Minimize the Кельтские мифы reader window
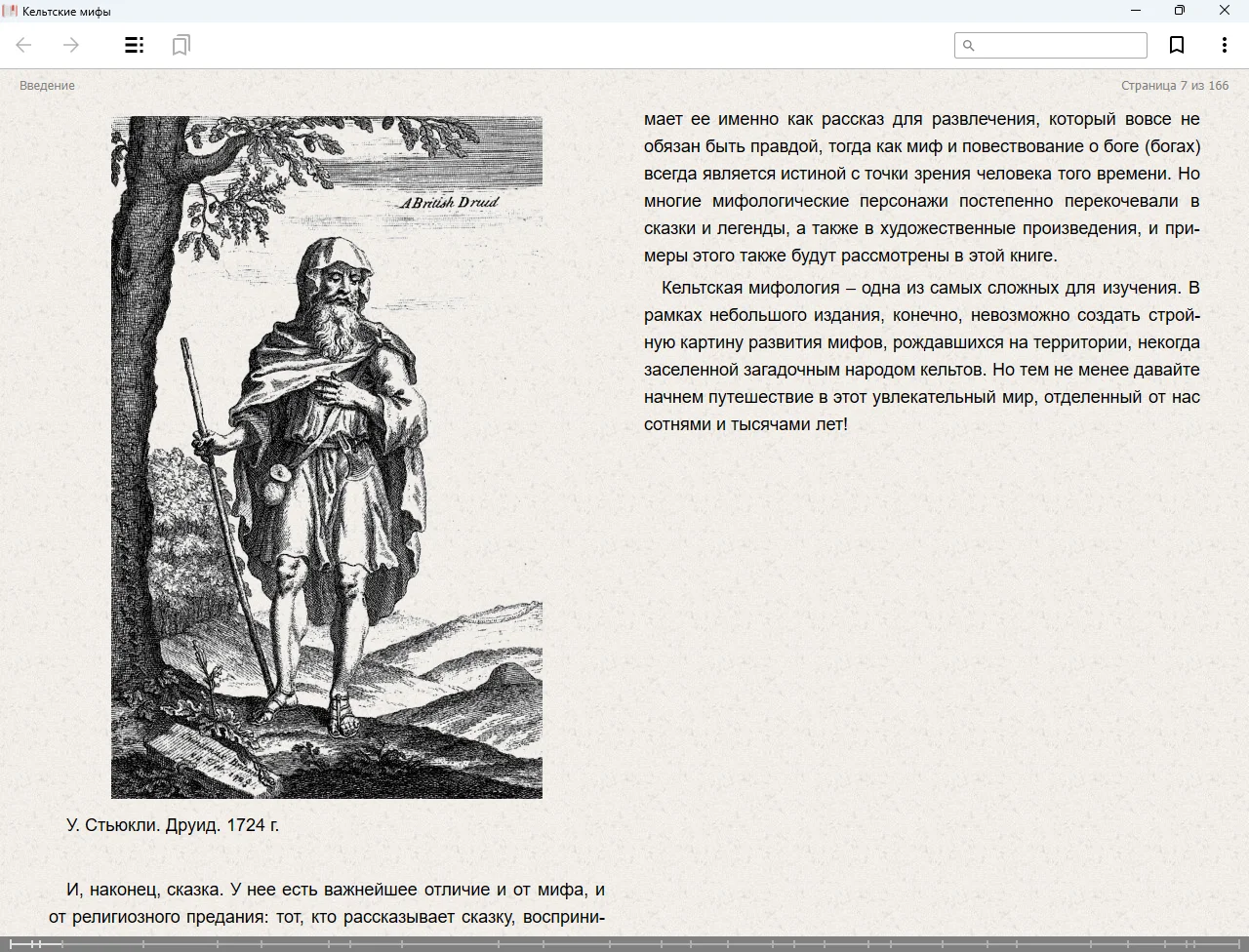 point(1135,11)
